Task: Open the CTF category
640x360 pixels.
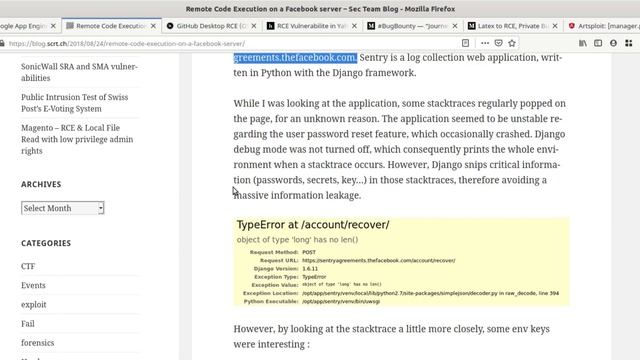Action: 28,266
